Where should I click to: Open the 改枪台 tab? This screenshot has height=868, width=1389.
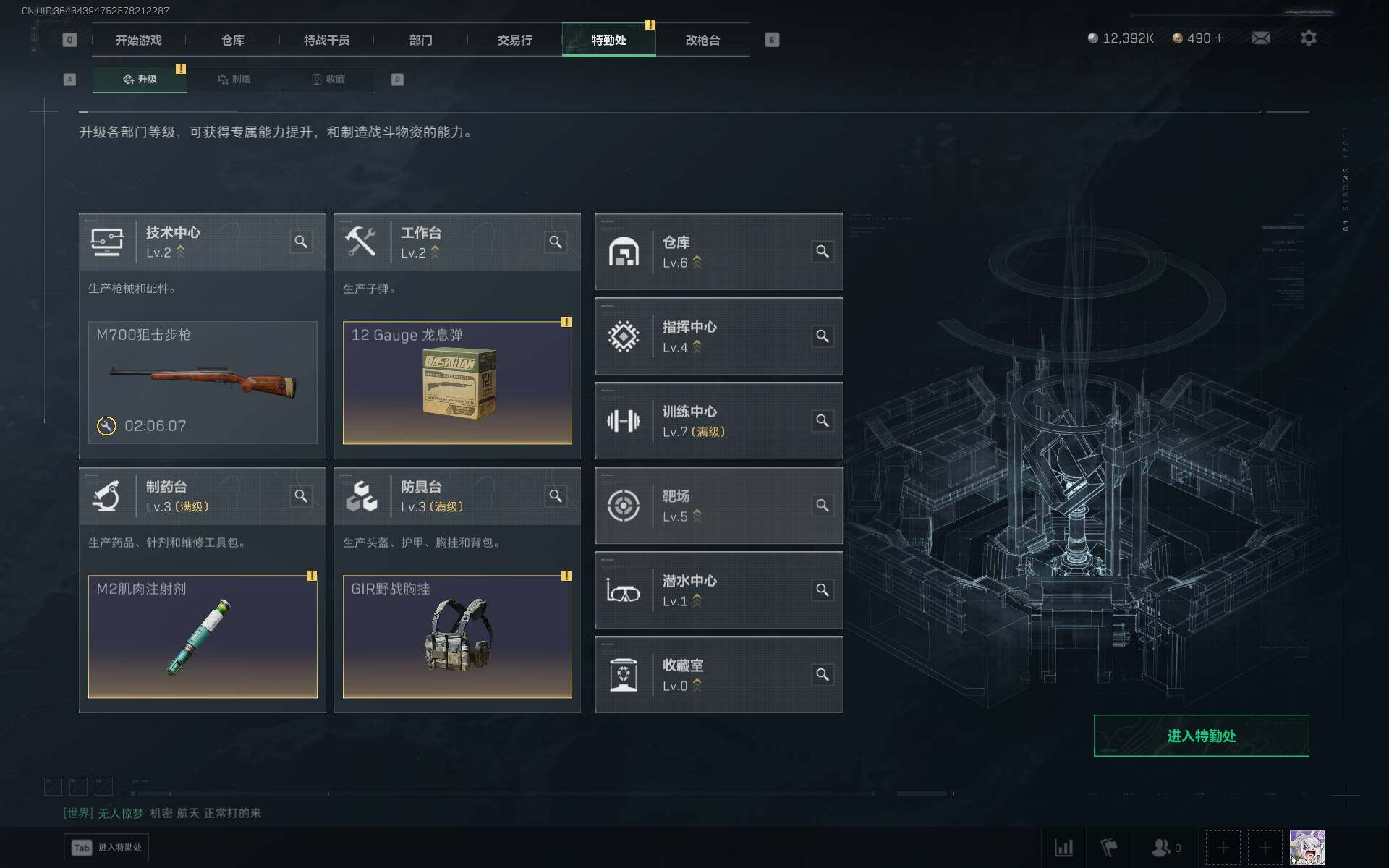(x=702, y=40)
